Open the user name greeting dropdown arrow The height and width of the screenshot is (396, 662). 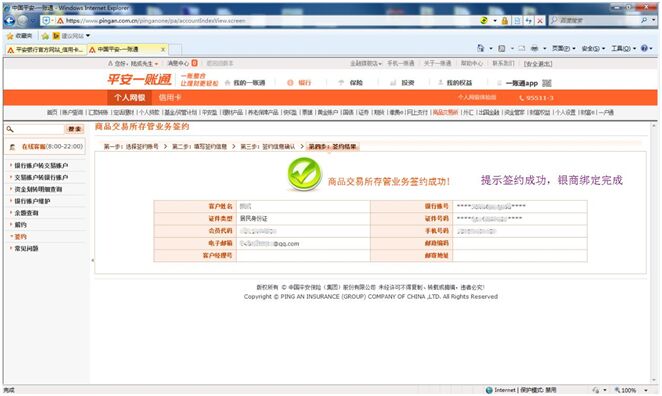[x=156, y=64]
